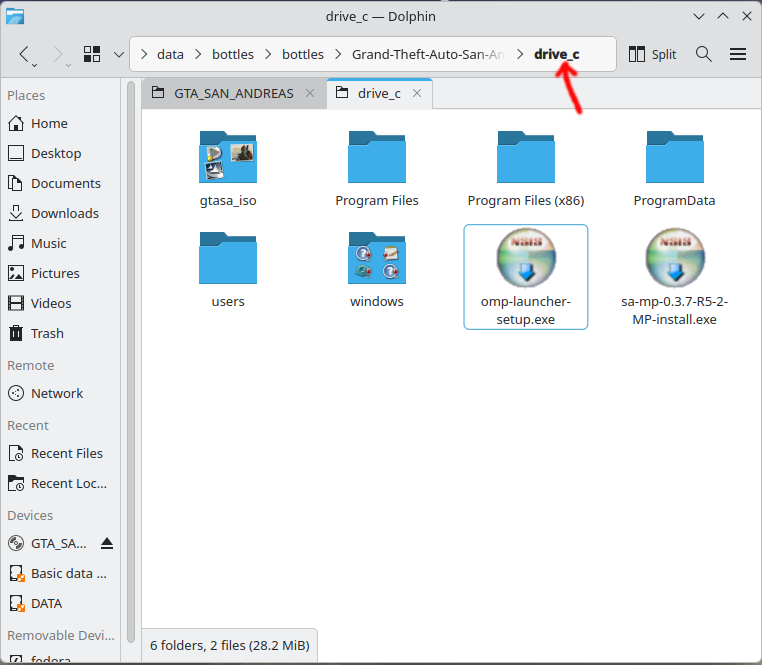Select the Program Files folder

point(377,169)
